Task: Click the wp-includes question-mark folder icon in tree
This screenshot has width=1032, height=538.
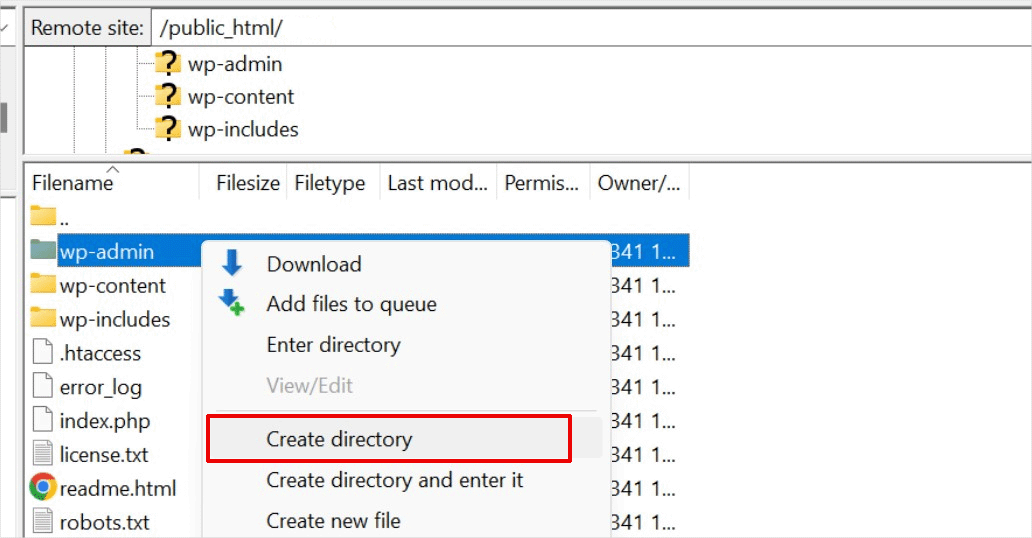Action: click(167, 129)
